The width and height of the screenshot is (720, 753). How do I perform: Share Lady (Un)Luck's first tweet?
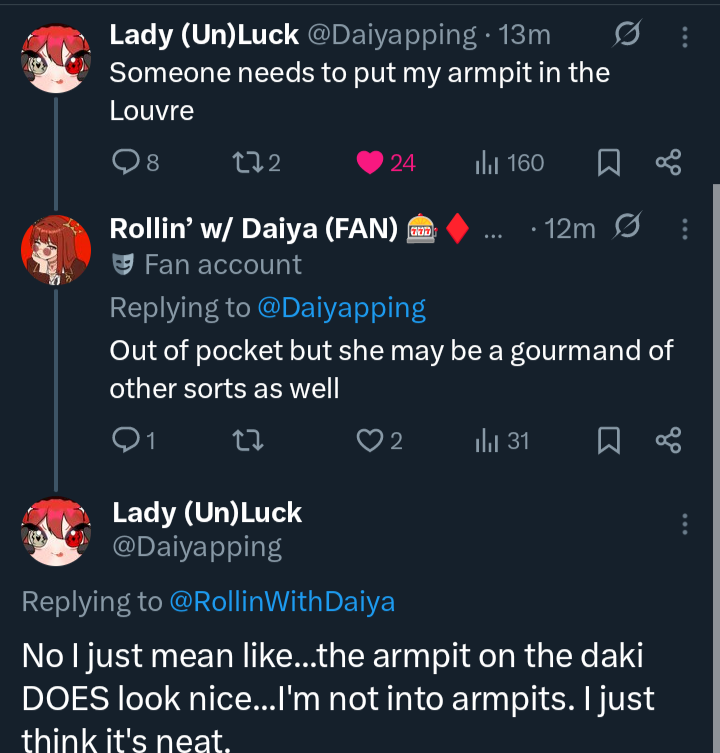pos(668,162)
